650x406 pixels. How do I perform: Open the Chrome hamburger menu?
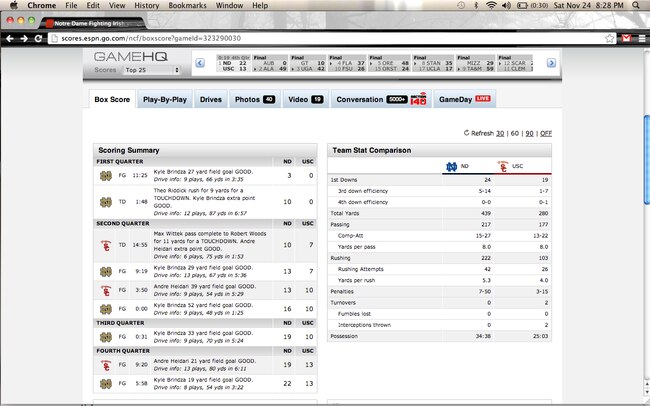point(642,39)
